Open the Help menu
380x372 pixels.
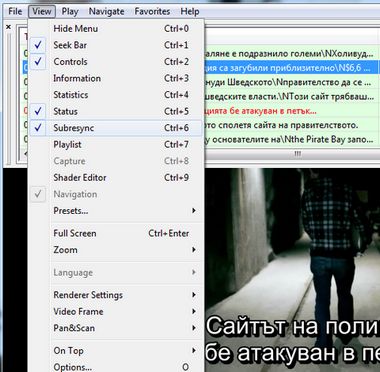(190, 11)
